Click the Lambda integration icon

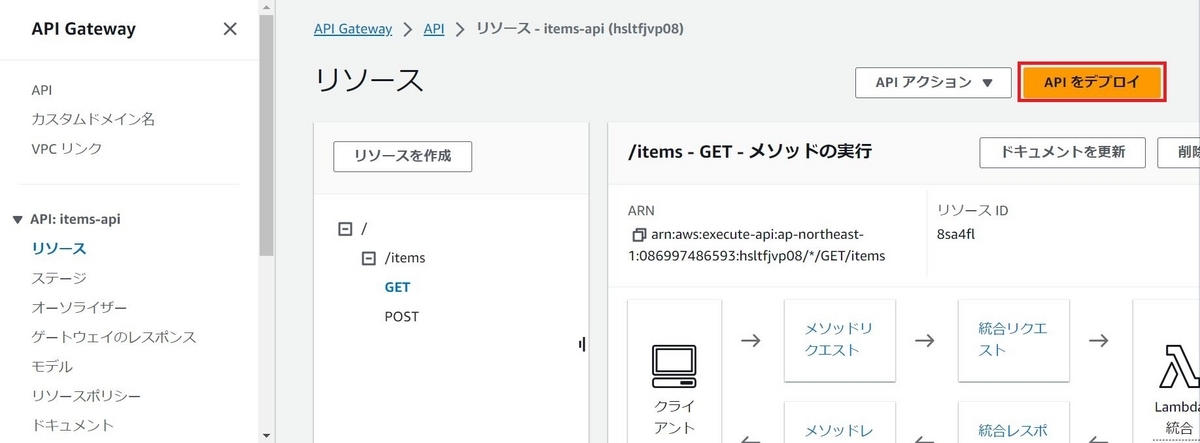pos(1178,367)
